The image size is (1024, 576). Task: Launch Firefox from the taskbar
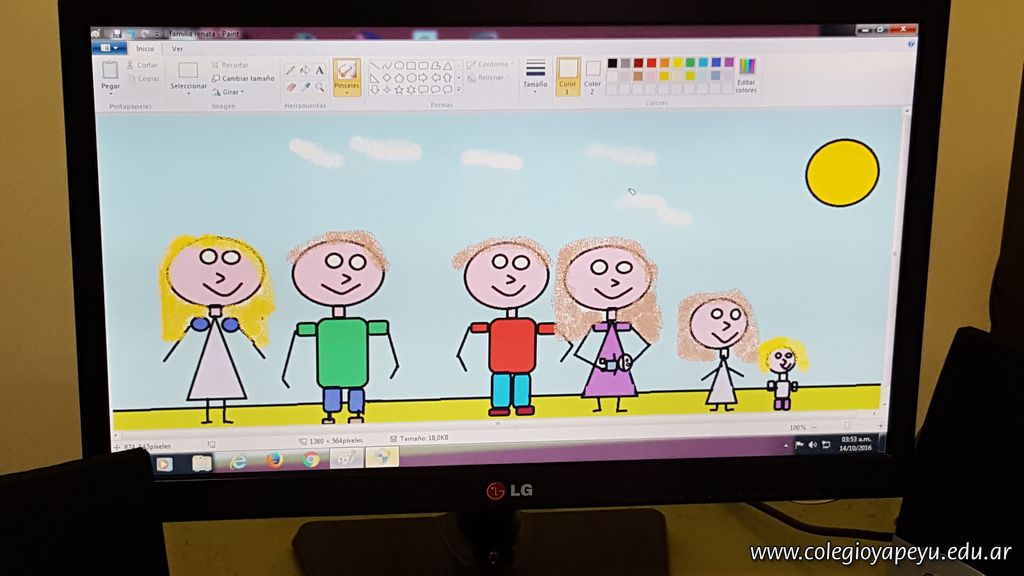pyautogui.click(x=274, y=459)
